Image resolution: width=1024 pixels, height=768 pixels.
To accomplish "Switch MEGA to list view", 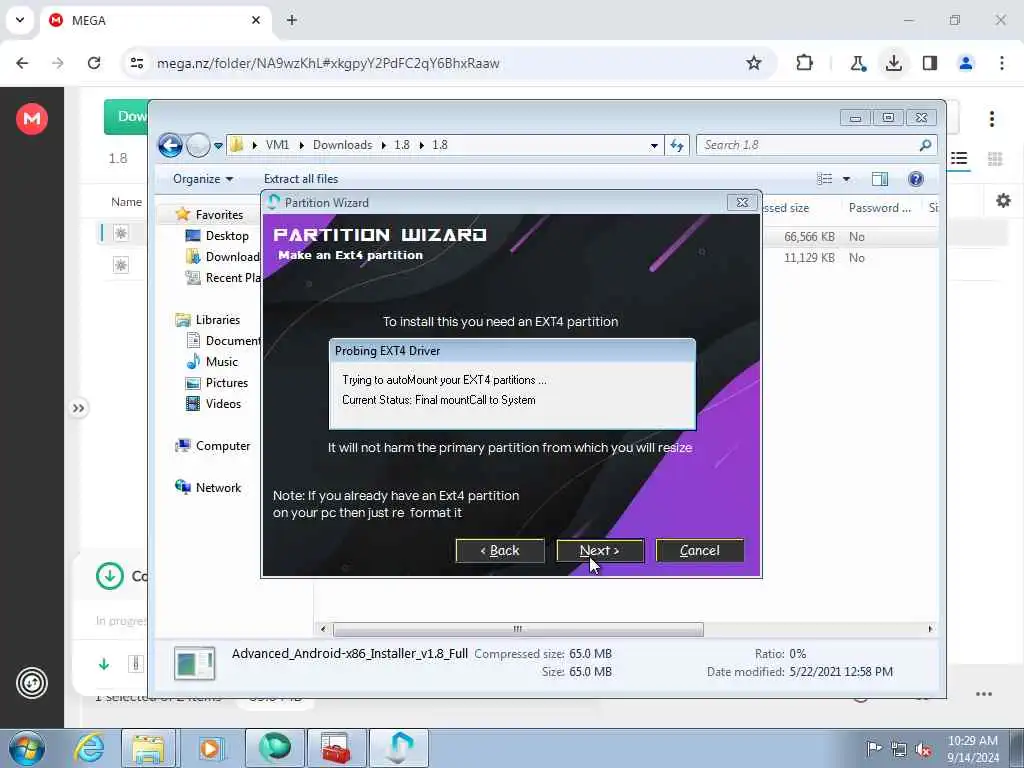I will pyautogui.click(x=959, y=159).
